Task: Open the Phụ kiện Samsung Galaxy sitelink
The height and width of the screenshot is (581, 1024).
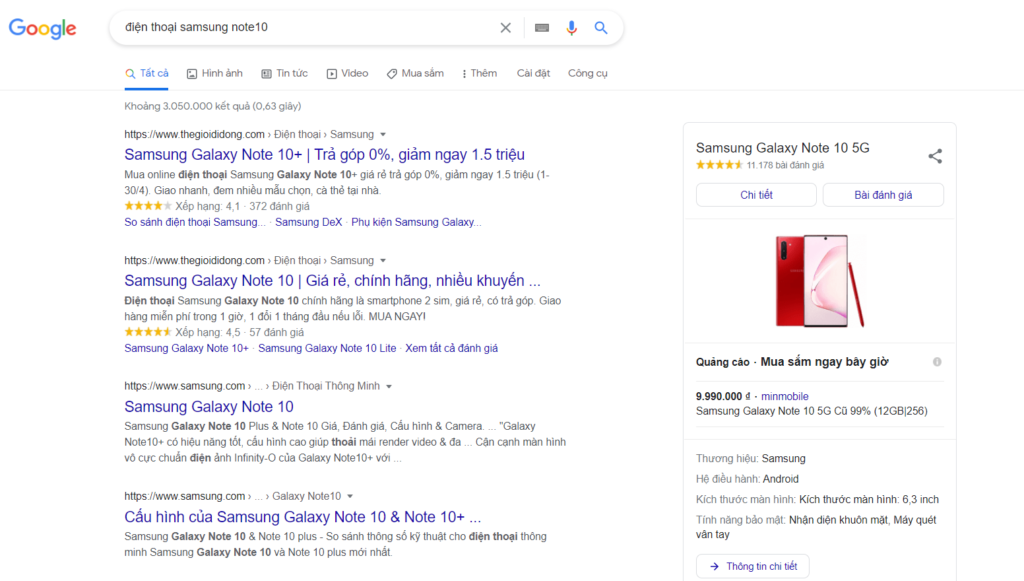Action: [416, 222]
